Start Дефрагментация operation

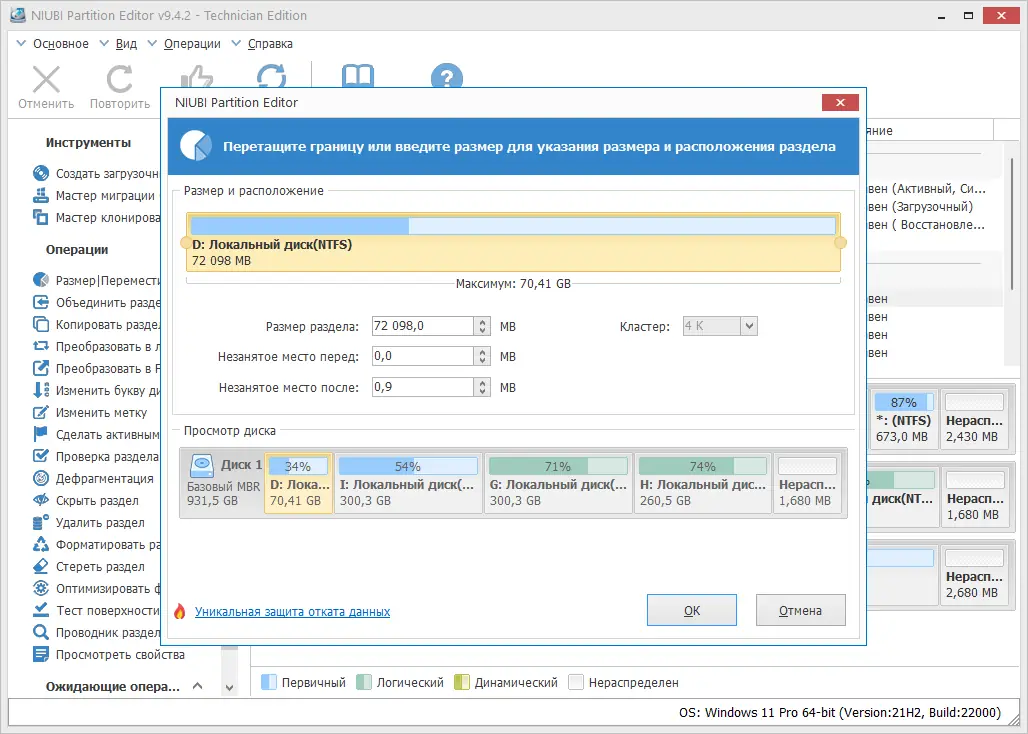tap(93, 478)
